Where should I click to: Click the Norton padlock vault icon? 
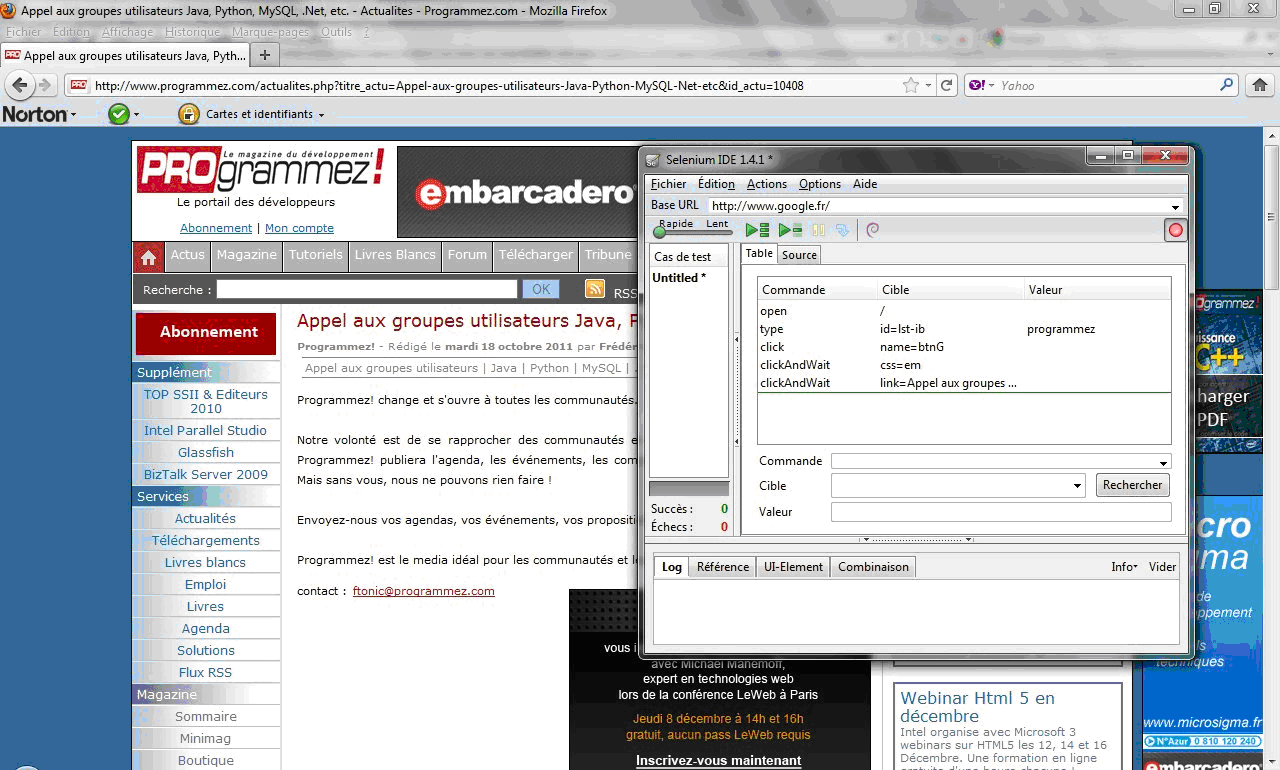[188, 114]
